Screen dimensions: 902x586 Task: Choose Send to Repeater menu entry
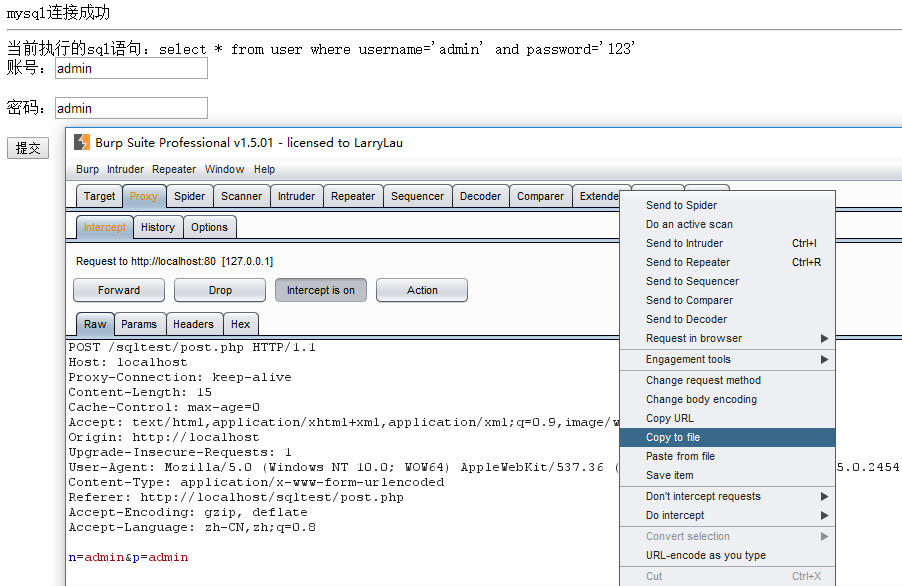pyautogui.click(x=727, y=262)
